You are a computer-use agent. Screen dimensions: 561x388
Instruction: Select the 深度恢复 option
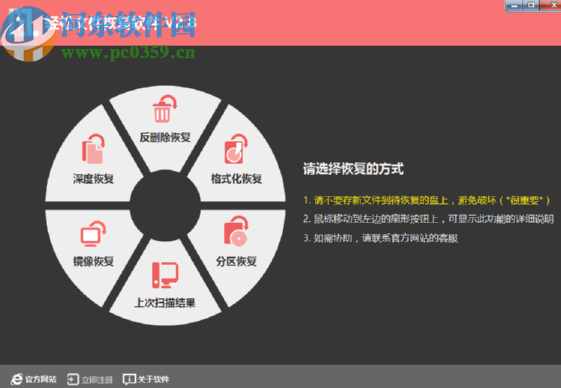pos(93,179)
